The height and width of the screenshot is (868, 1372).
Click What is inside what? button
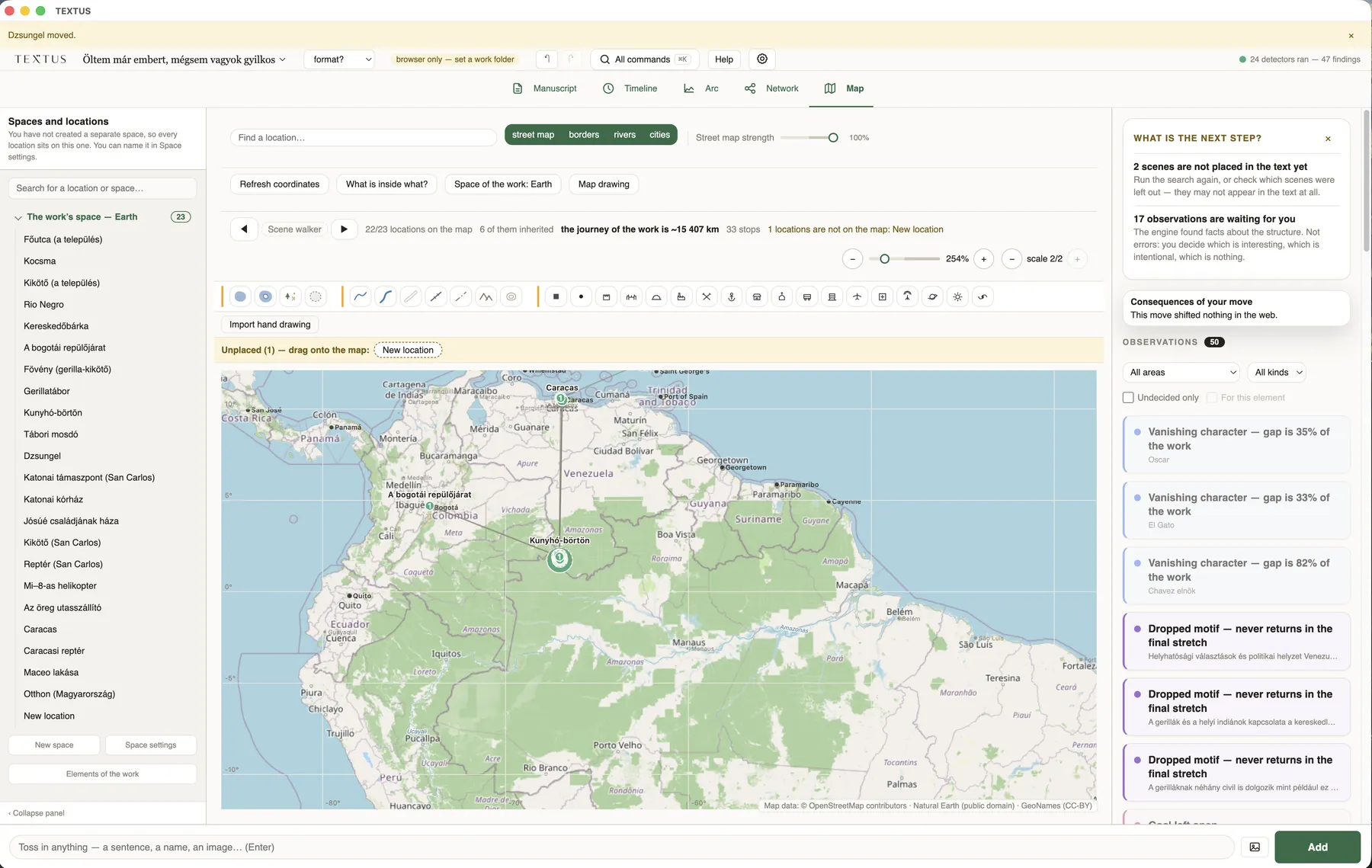point(386,184)
